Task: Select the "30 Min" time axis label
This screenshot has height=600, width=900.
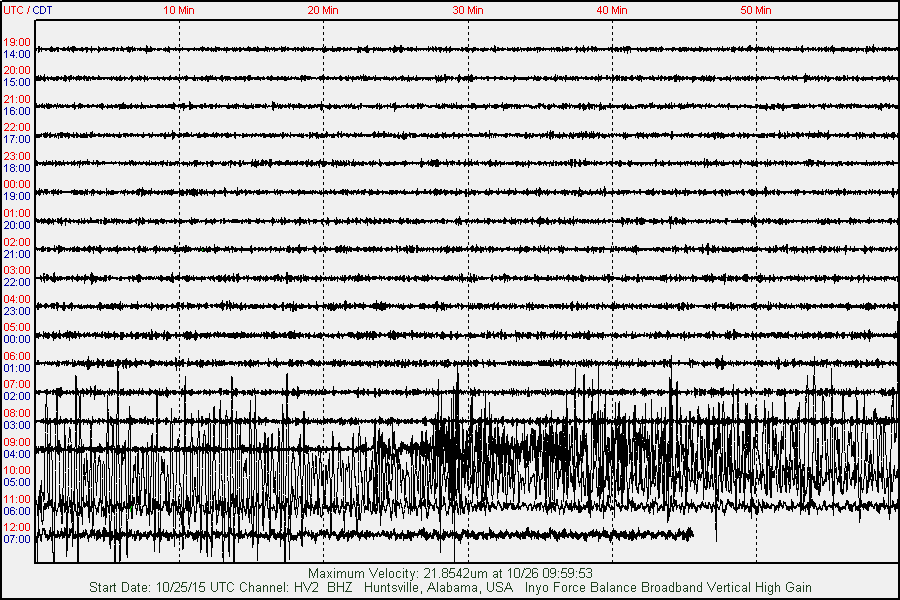Action: [x=468, y=10]
